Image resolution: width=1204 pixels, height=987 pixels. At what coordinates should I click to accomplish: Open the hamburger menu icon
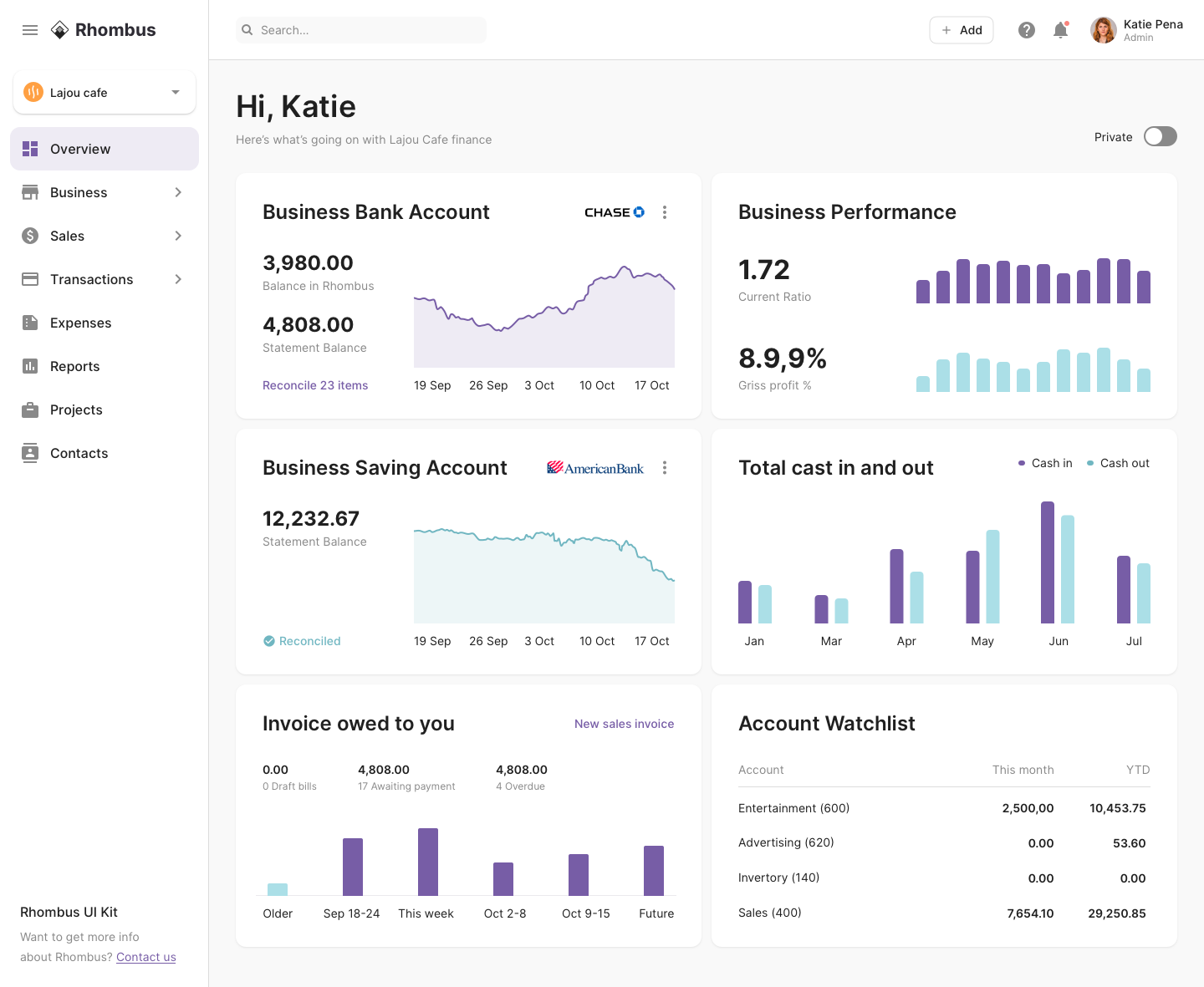pos(30,30)
